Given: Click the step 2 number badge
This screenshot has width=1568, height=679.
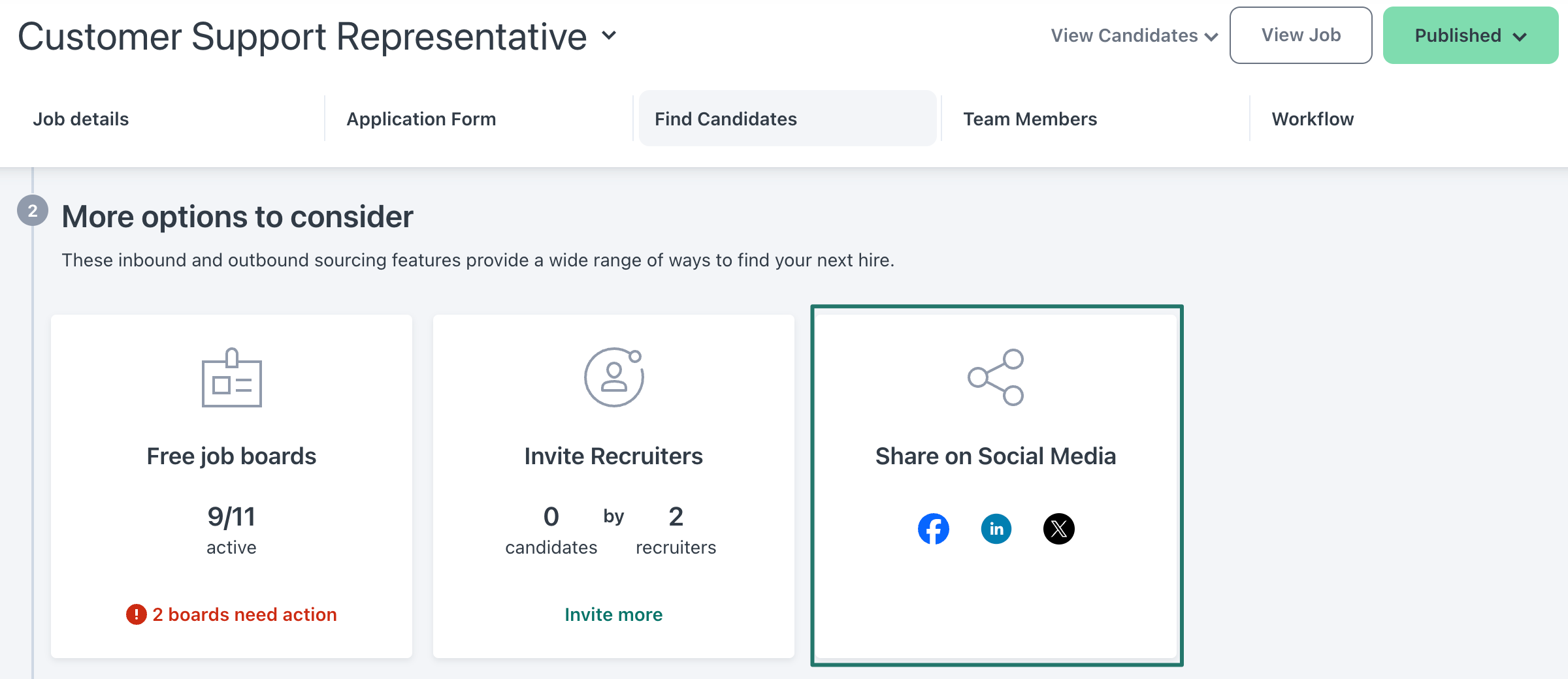Looking at the screenshot, I should 33,211.
